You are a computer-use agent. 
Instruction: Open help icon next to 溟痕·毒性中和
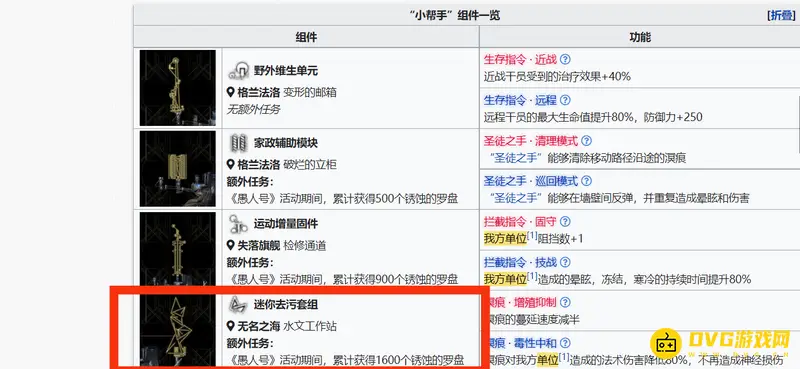pyautogui.click(x=565, y=343)
